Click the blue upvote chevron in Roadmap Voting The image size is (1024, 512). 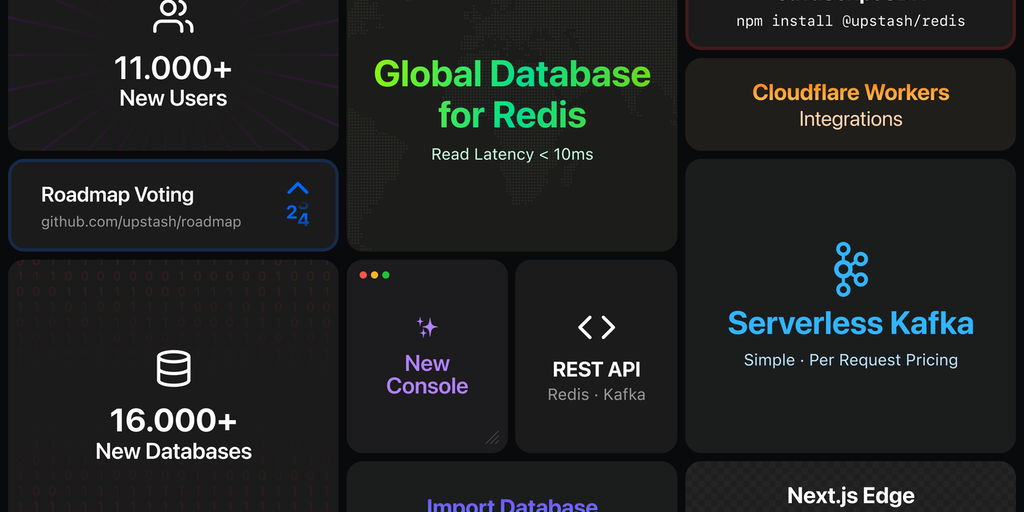point(298,188)
